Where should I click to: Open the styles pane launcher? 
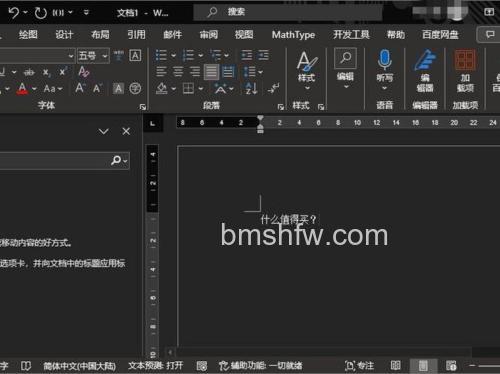tap(321, 107)
